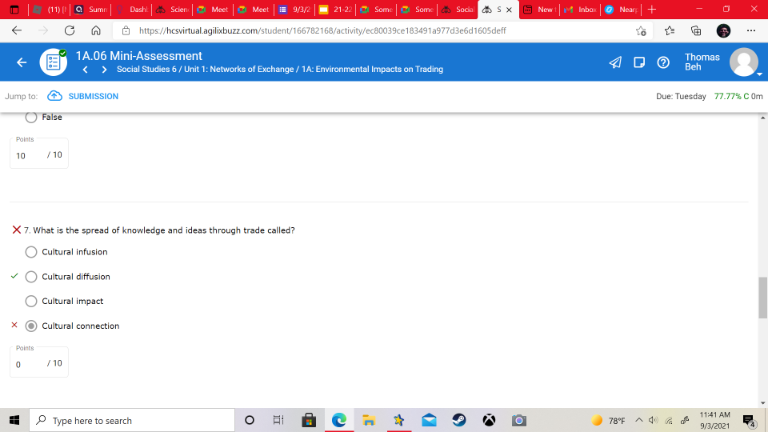Open the sticky note icon in header
Image resolution: width=768 pixels, height=432 pixels.
(638, 63)
